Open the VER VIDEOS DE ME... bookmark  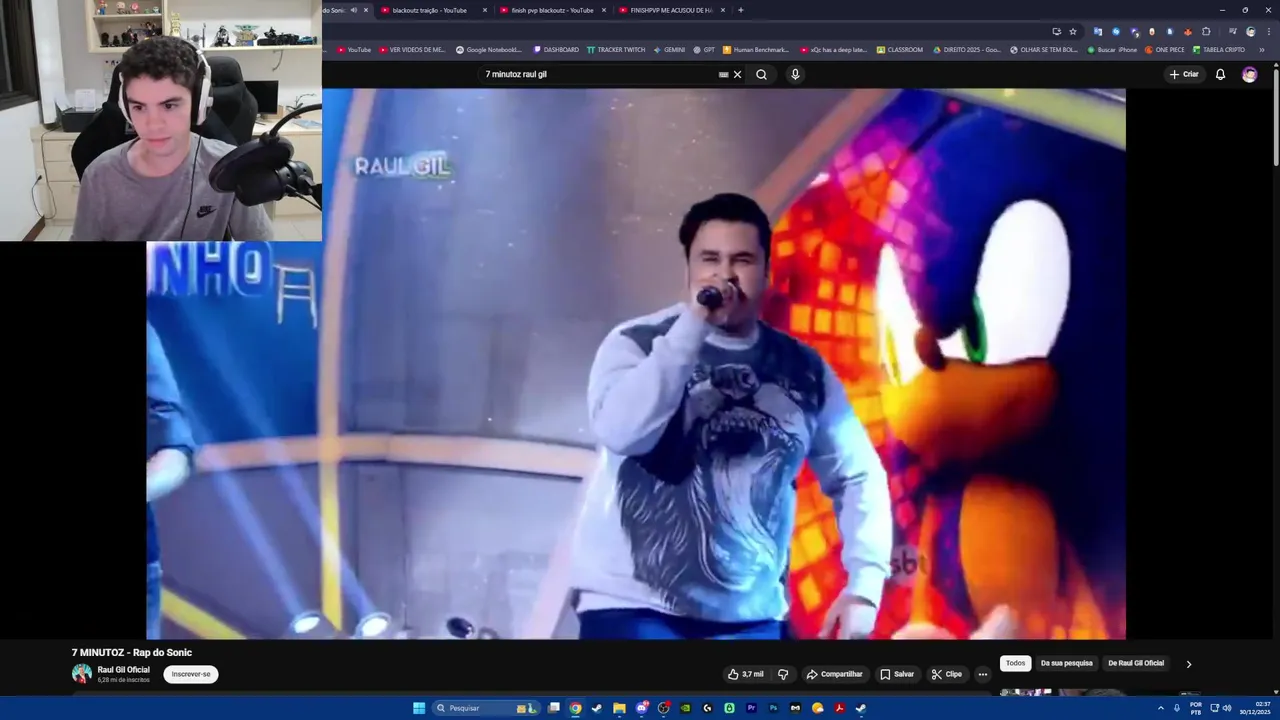click(x=412, y=49)
